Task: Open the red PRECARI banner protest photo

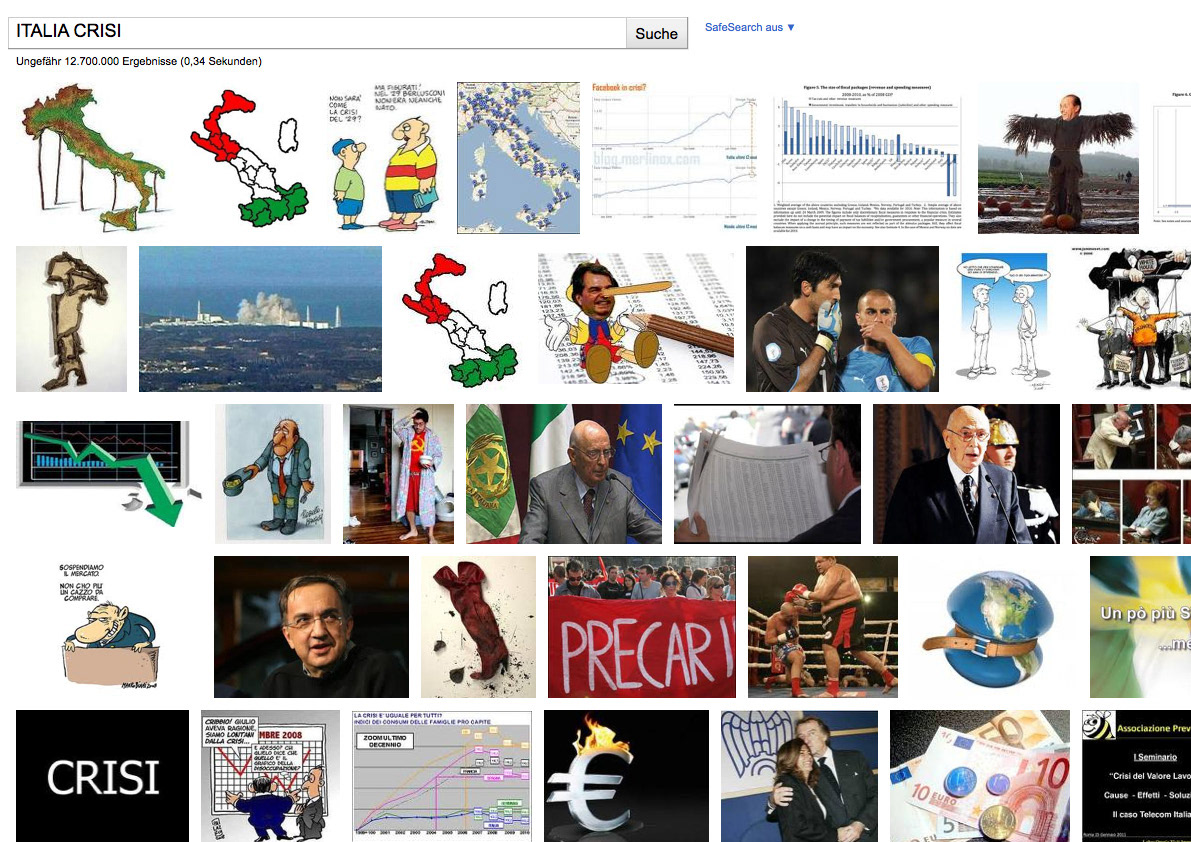Action: (642, 626)
